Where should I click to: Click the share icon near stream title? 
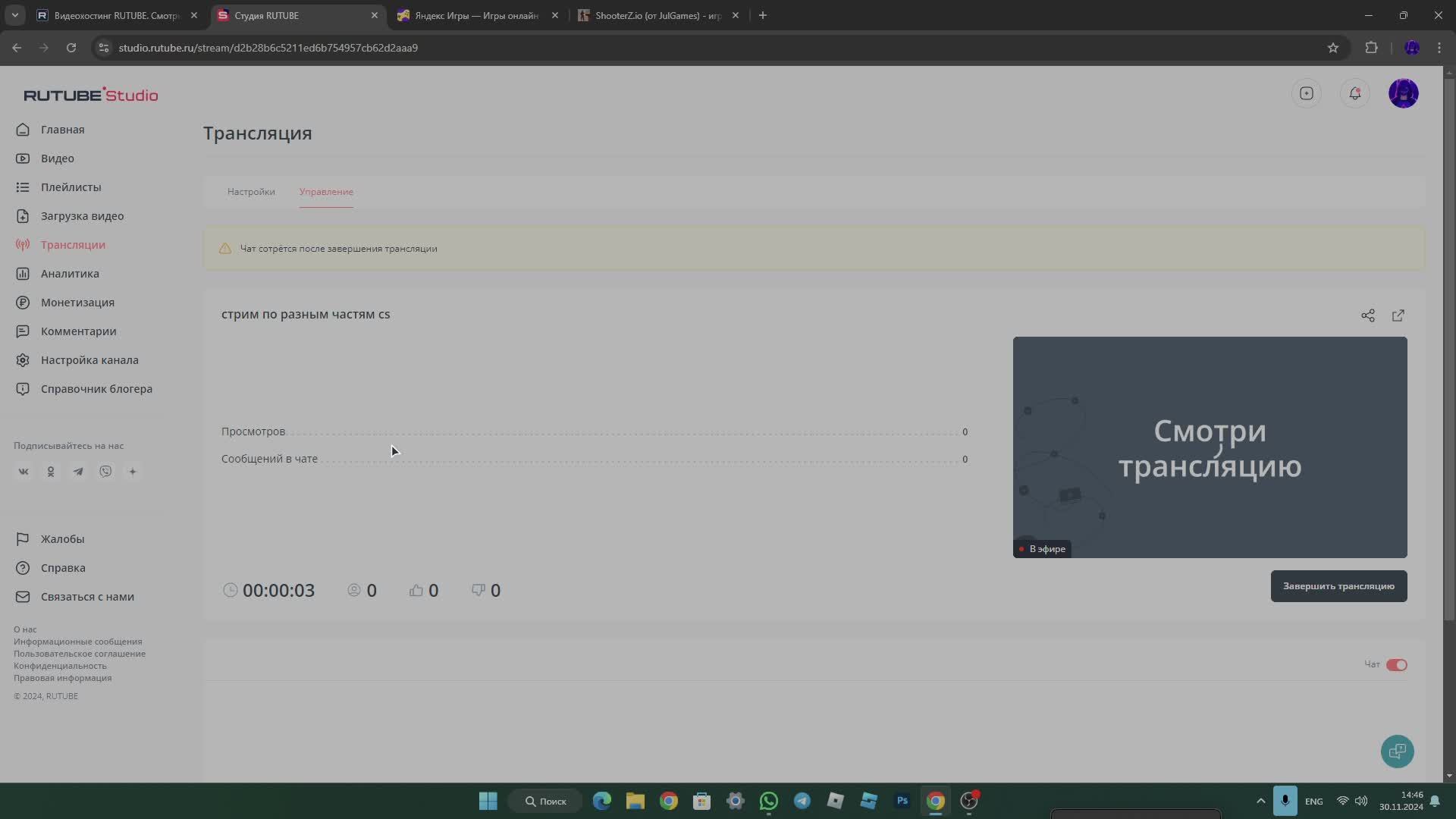pos(1368,315)
